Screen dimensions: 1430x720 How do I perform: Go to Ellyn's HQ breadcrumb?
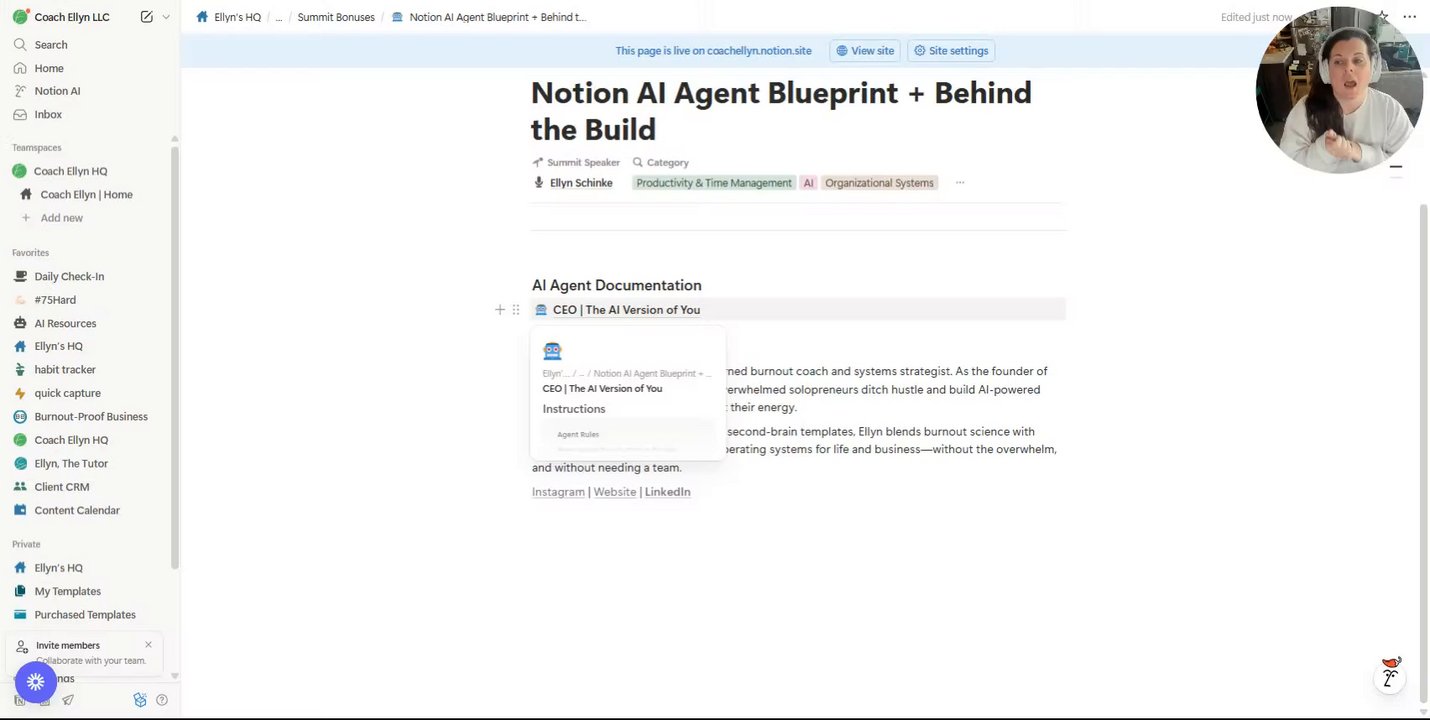pos(229,17)
